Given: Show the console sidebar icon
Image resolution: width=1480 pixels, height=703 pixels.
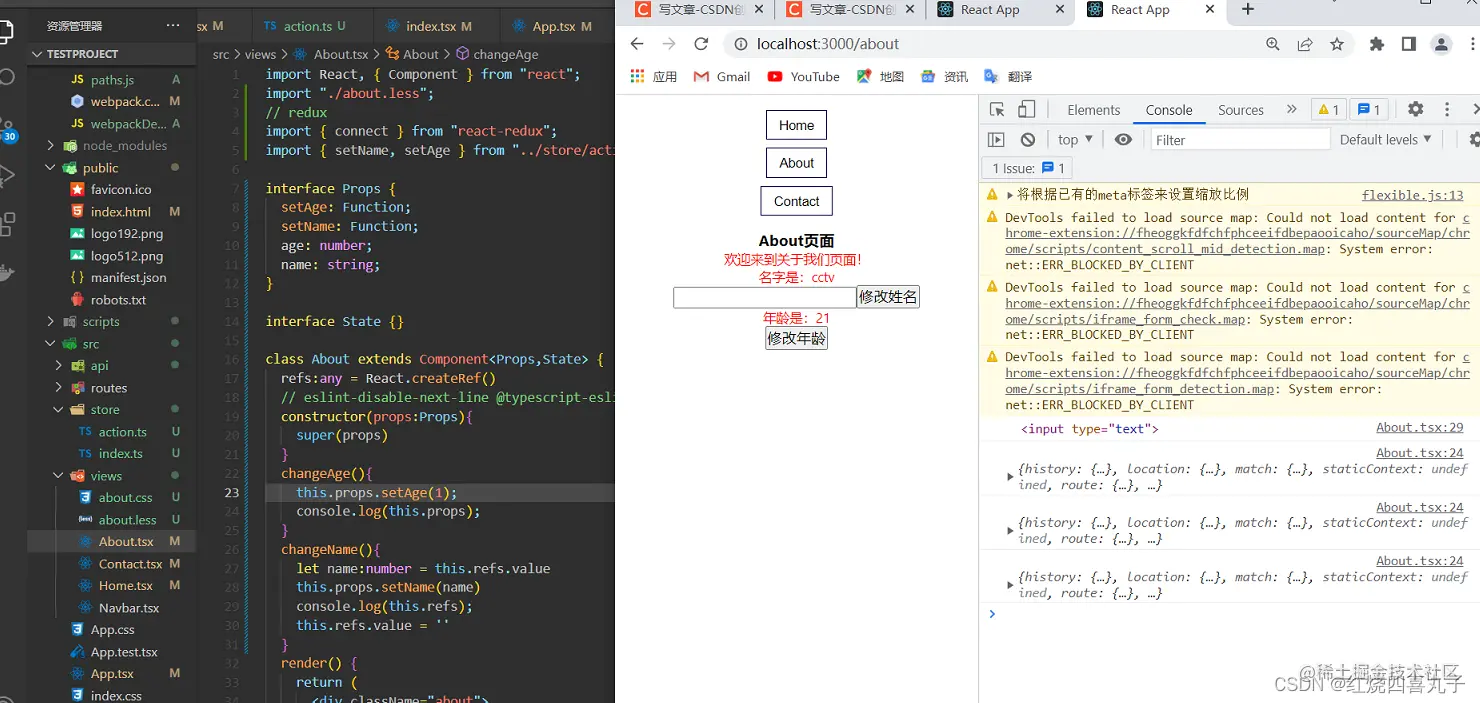Looking at the screenshot, I should 996,140.
